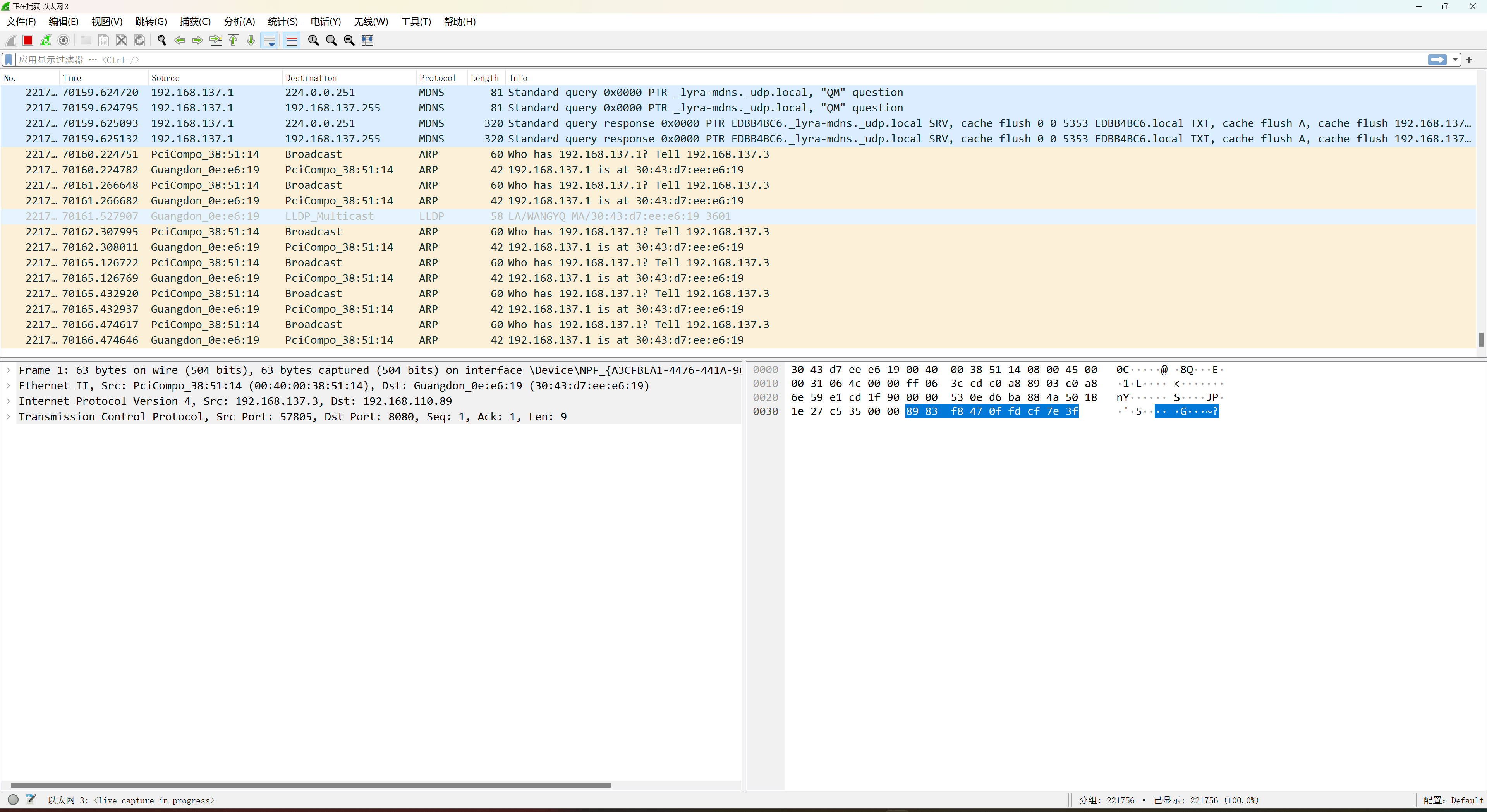Open capture options gear icon

click(64, 40)
